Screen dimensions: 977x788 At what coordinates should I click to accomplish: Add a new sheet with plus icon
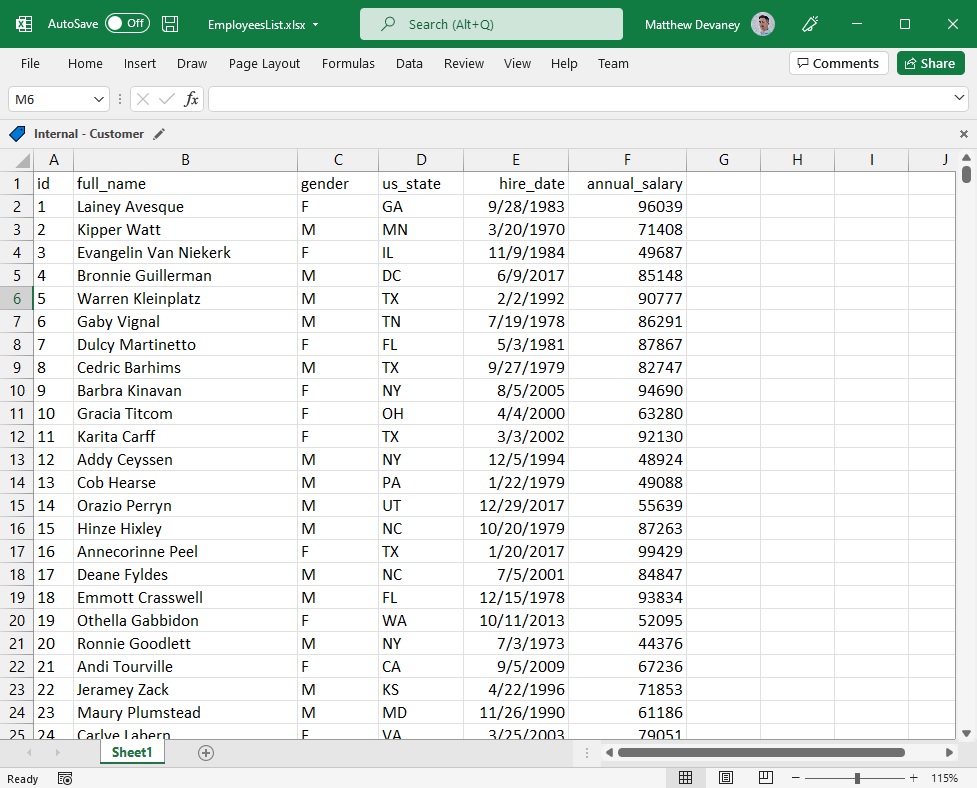[206, 753]
